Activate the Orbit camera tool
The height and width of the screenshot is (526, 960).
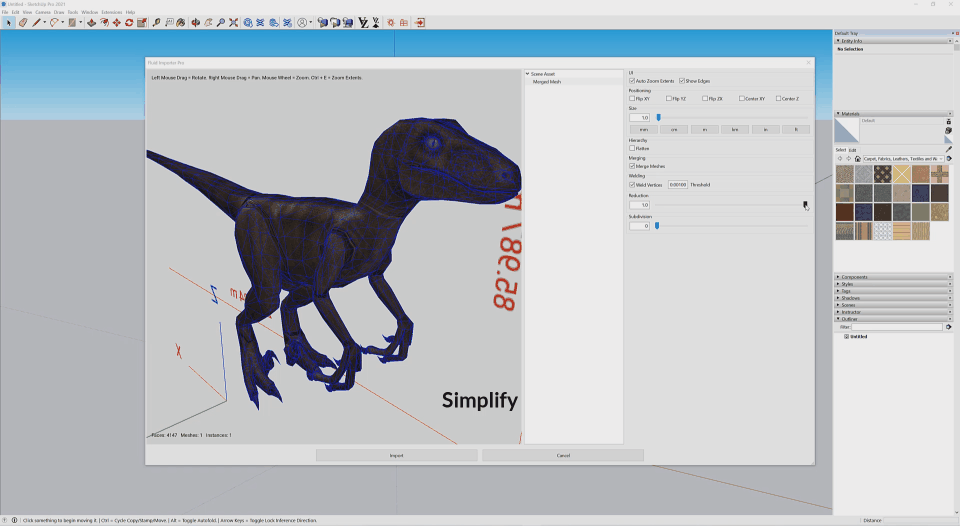point(195,23)
